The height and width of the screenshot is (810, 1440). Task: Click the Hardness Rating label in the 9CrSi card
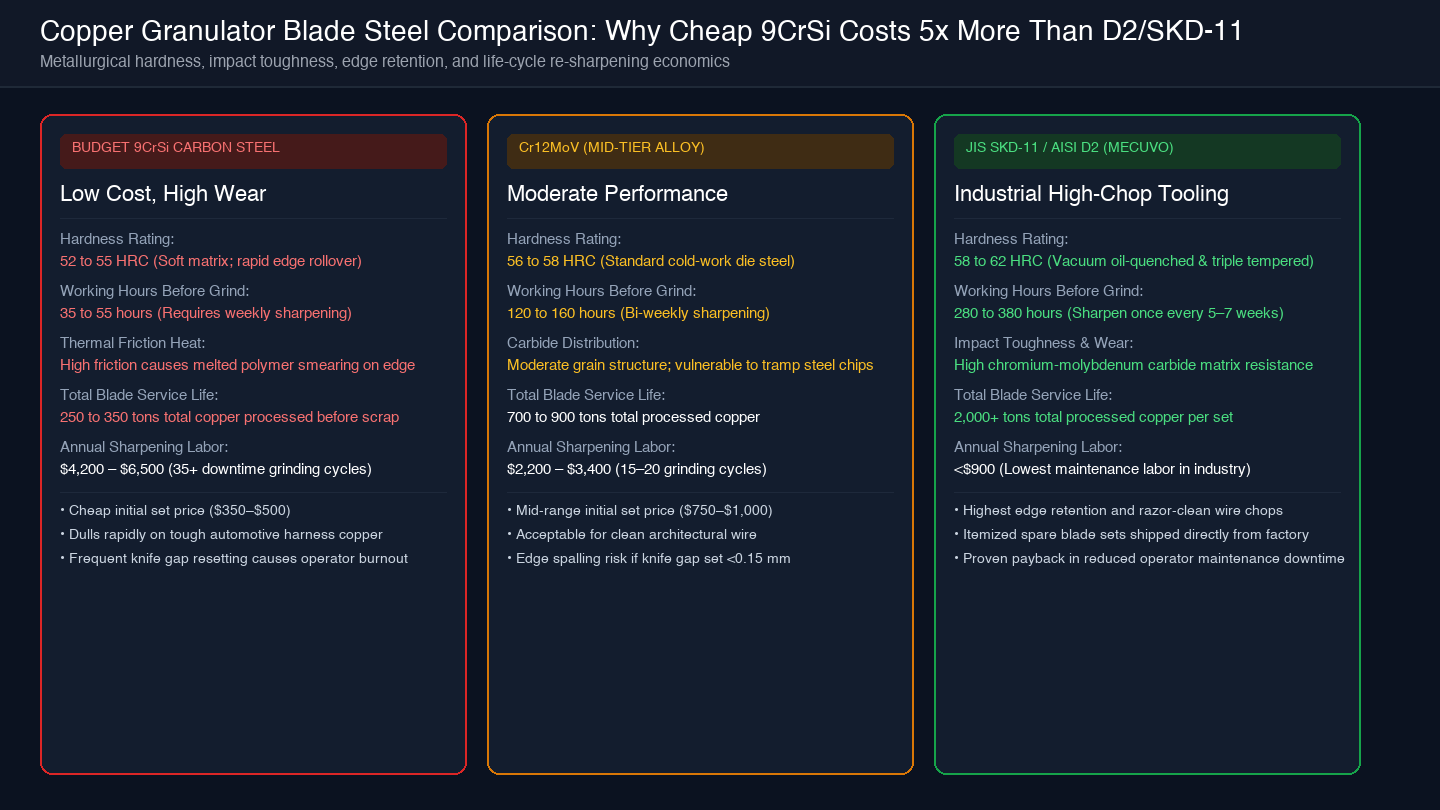coord(117,239)
